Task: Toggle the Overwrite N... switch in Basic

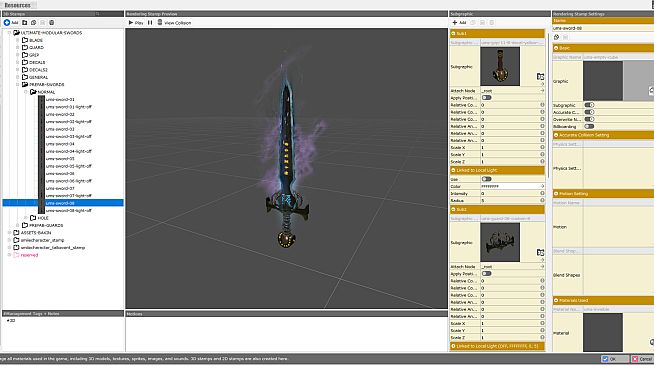Action: click(589, 119)
